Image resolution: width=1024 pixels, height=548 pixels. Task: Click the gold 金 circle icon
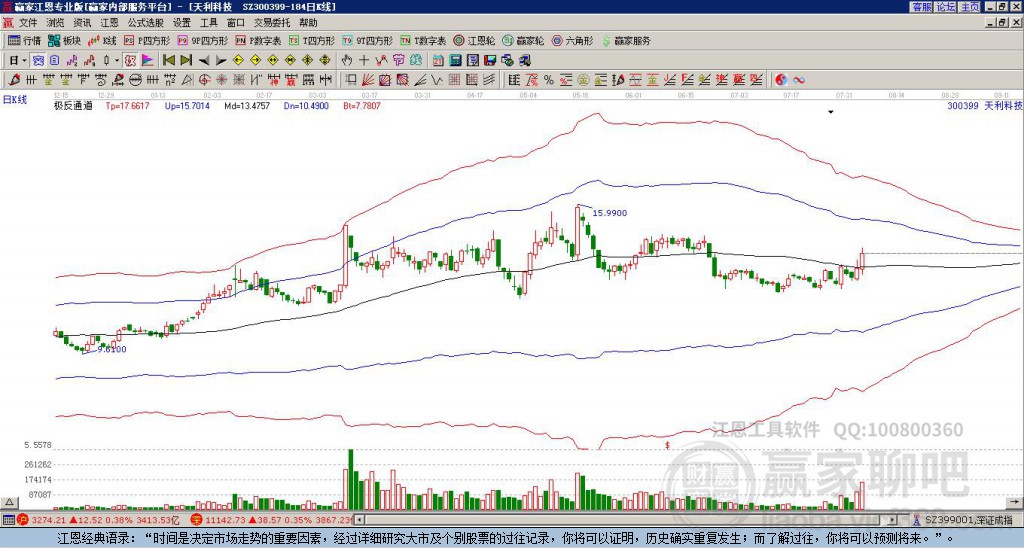583,80
